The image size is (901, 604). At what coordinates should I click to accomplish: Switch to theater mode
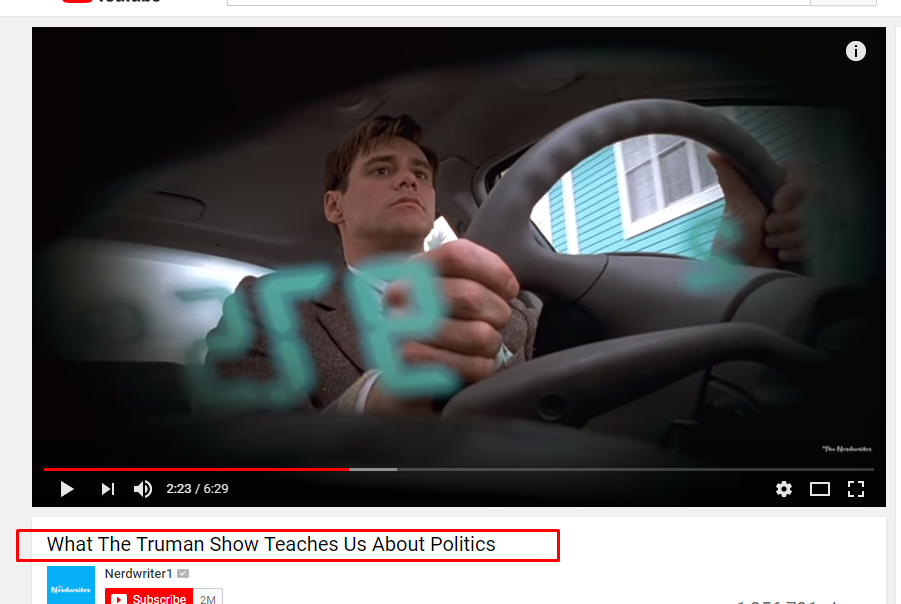click(819, 489)
